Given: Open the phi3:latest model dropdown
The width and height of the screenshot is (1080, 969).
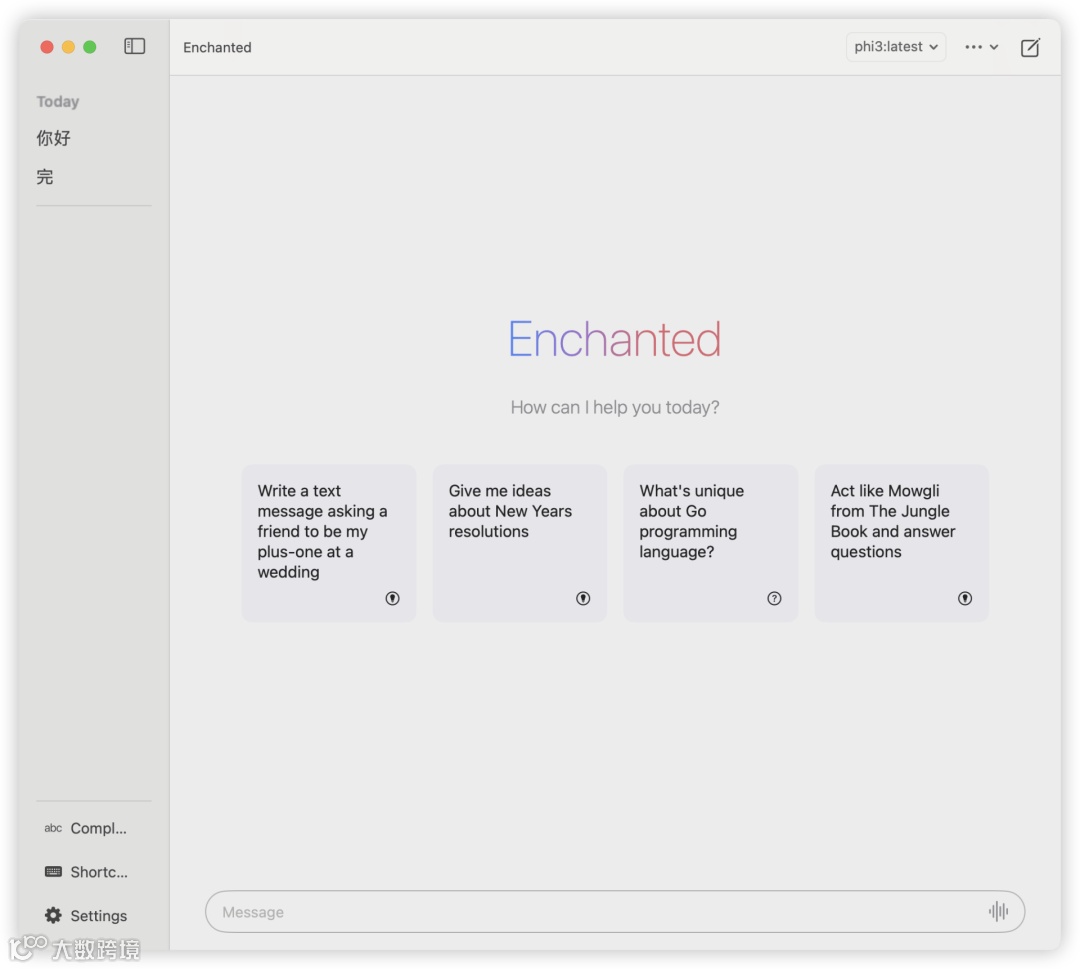Looking at the screenshot, I should (x=895, y=47).
